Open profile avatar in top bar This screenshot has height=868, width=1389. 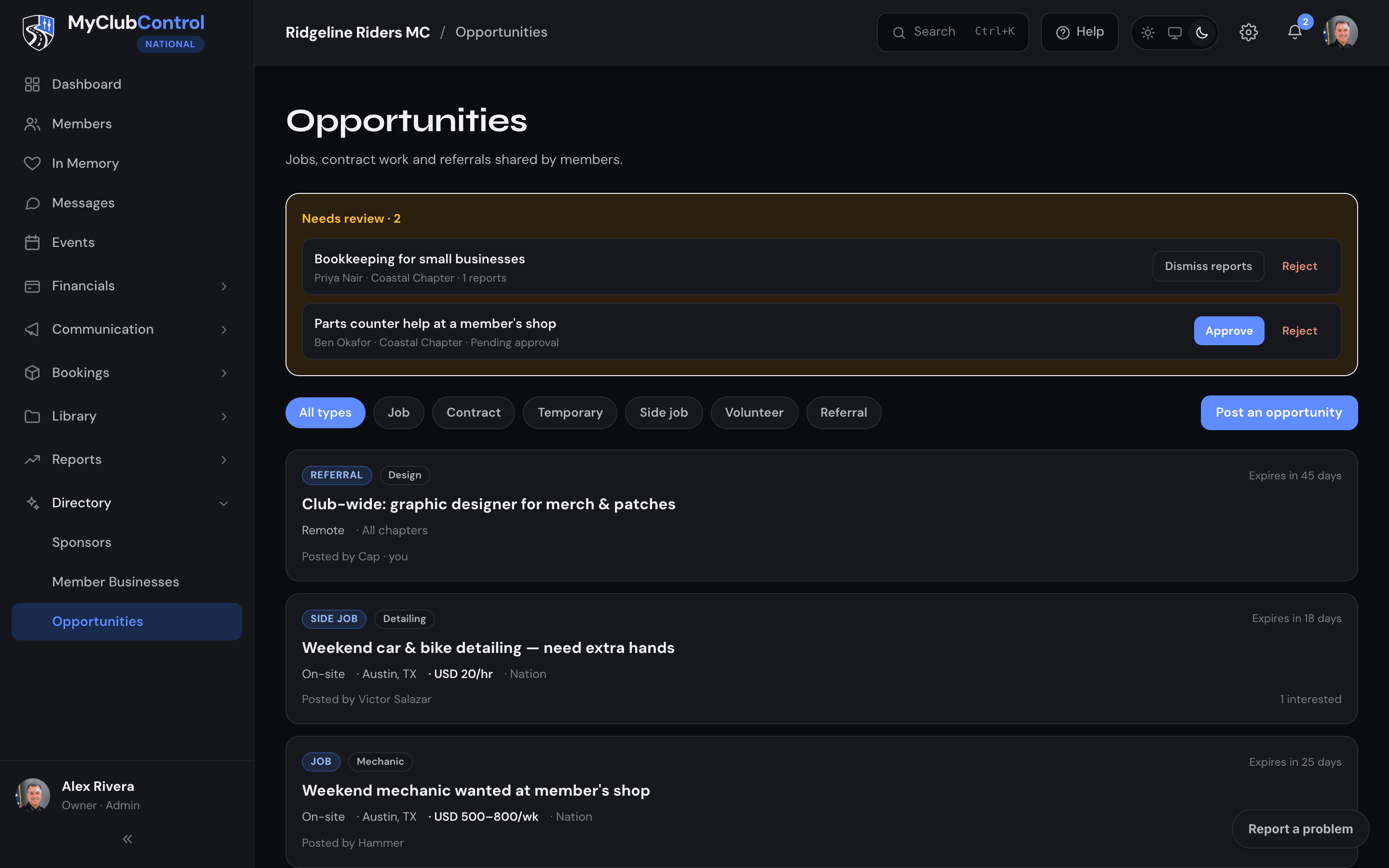coord(1341,32)
